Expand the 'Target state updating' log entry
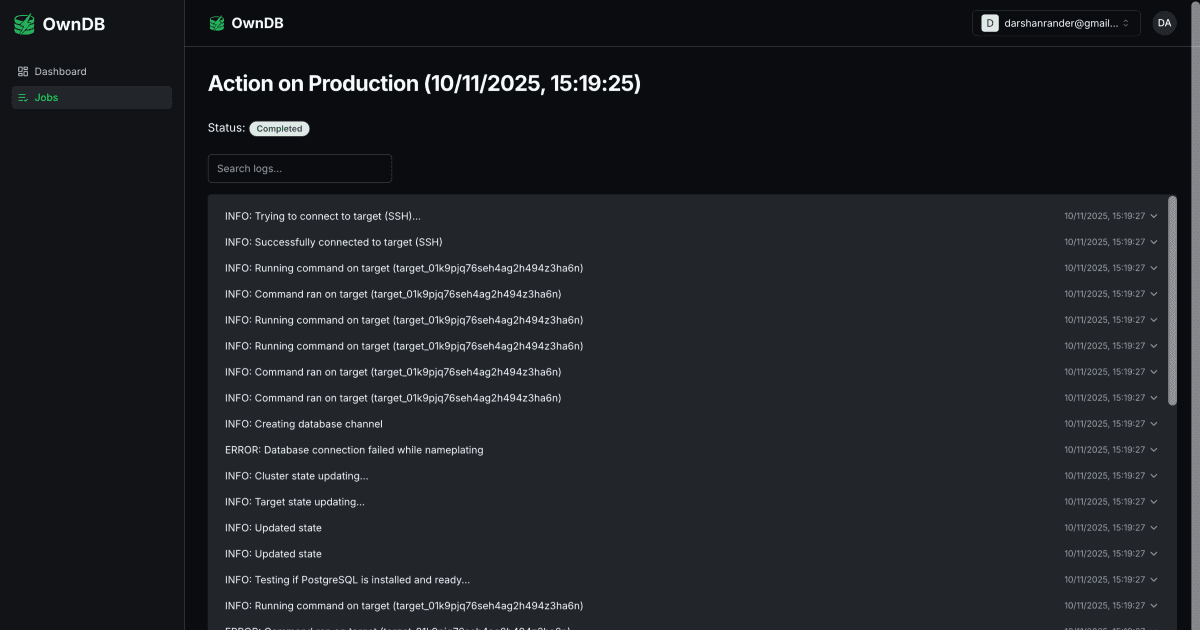 point(1153,501)
